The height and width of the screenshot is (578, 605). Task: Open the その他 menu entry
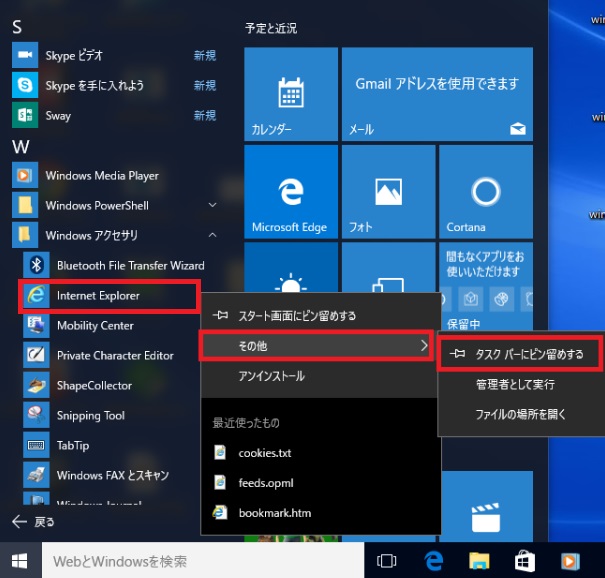tap(316, 345)
